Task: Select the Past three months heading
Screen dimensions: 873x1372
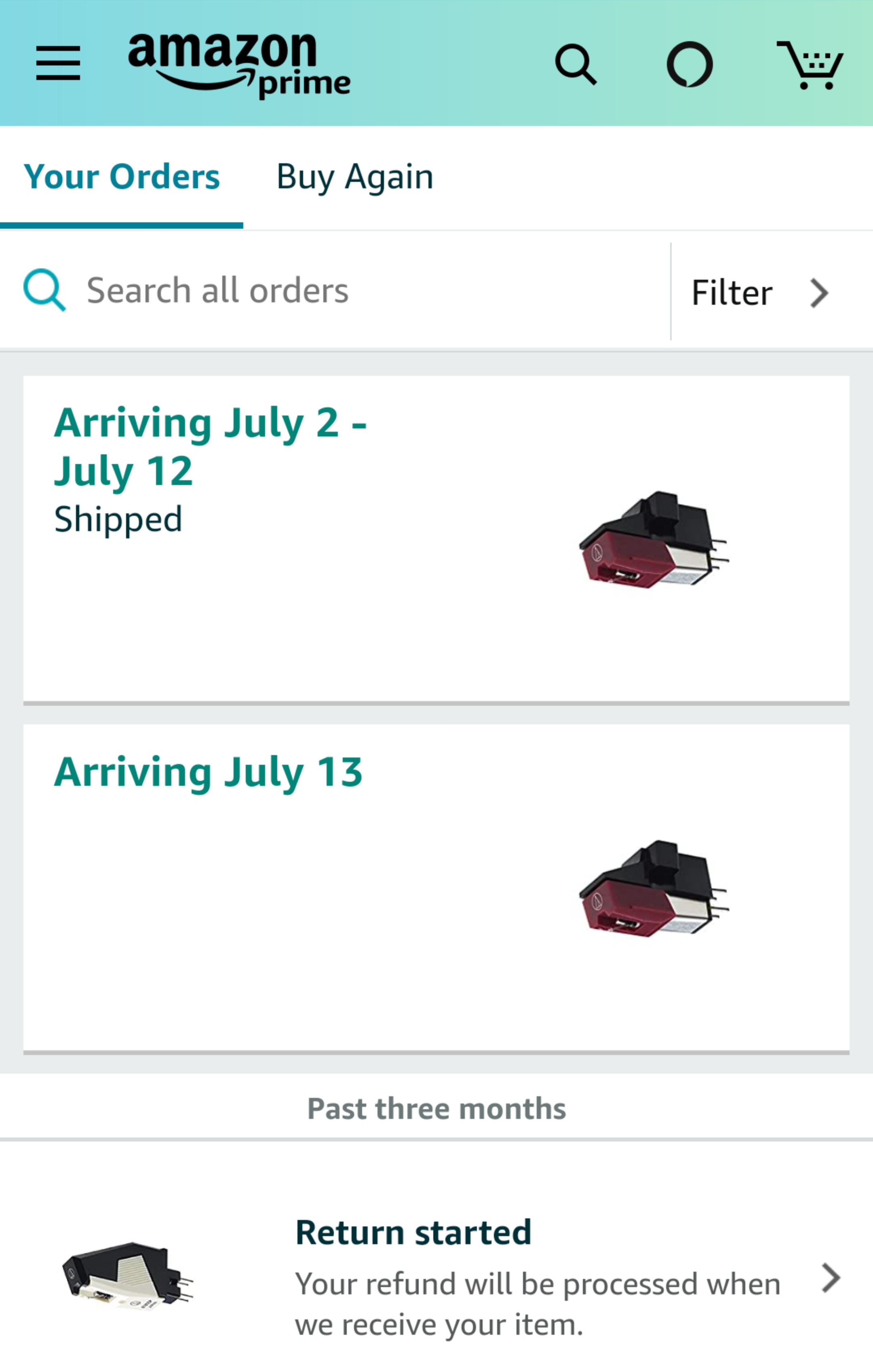Action: click(x=436, y=1108)
